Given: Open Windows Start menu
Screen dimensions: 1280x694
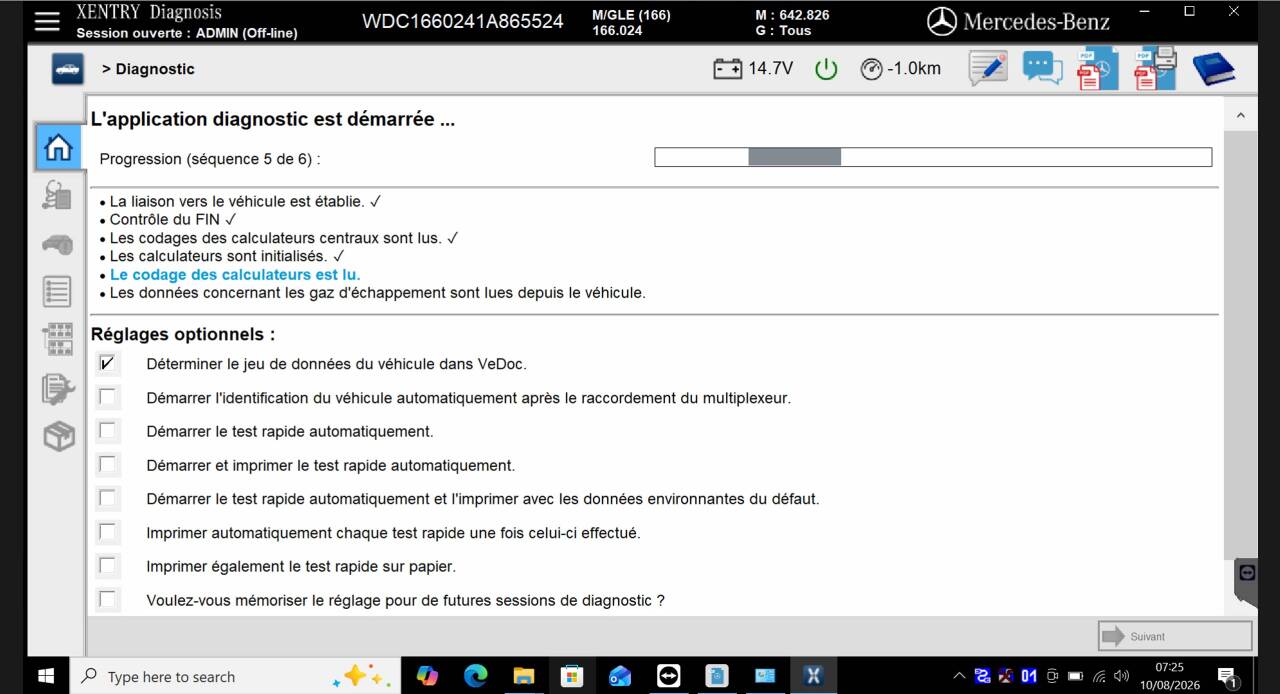Looking at the screenshot, I should click(x=46, y=676).
